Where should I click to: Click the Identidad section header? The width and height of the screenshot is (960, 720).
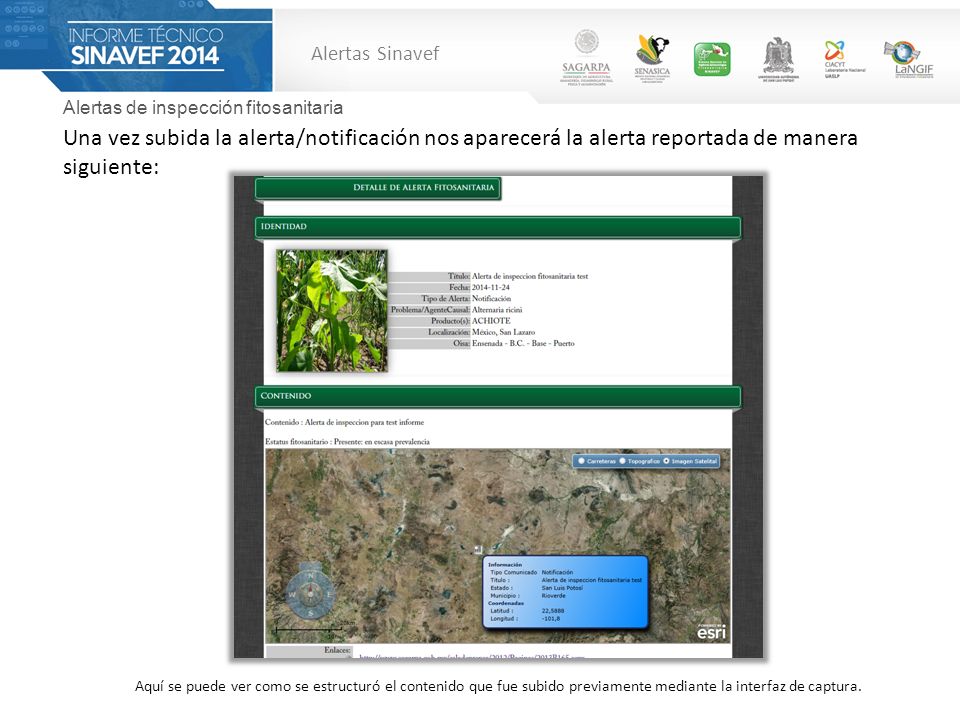[498, 227]
